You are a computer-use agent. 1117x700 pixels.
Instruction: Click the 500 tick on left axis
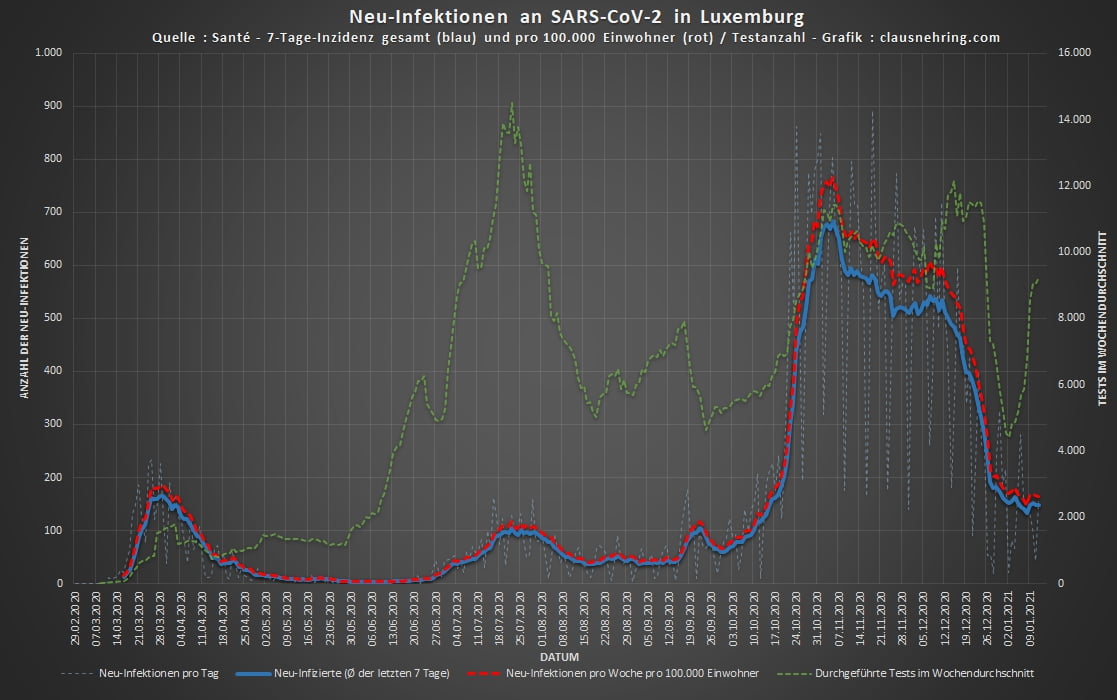pos(54,318)
